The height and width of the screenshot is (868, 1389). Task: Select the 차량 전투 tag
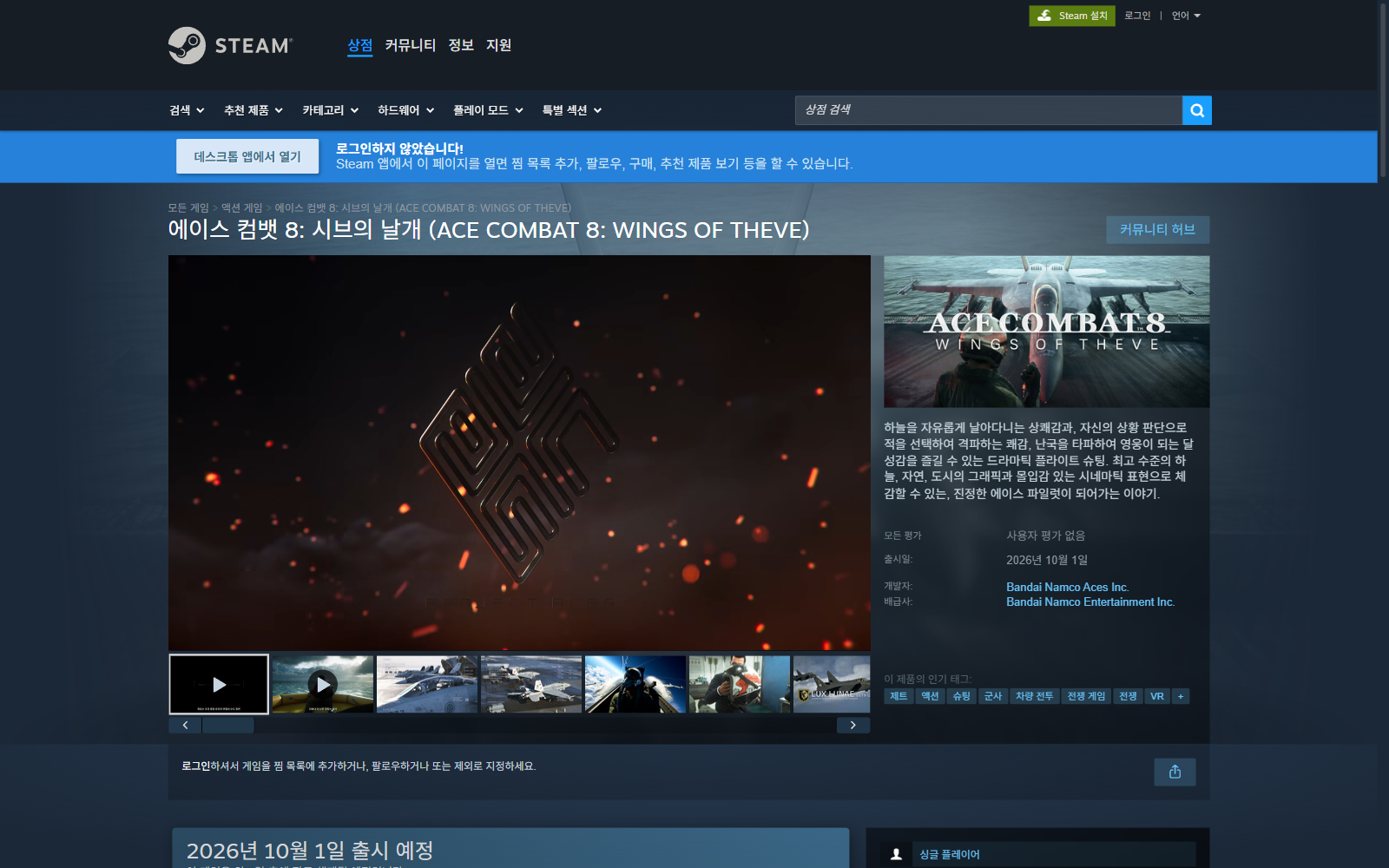coord(1035,696)
